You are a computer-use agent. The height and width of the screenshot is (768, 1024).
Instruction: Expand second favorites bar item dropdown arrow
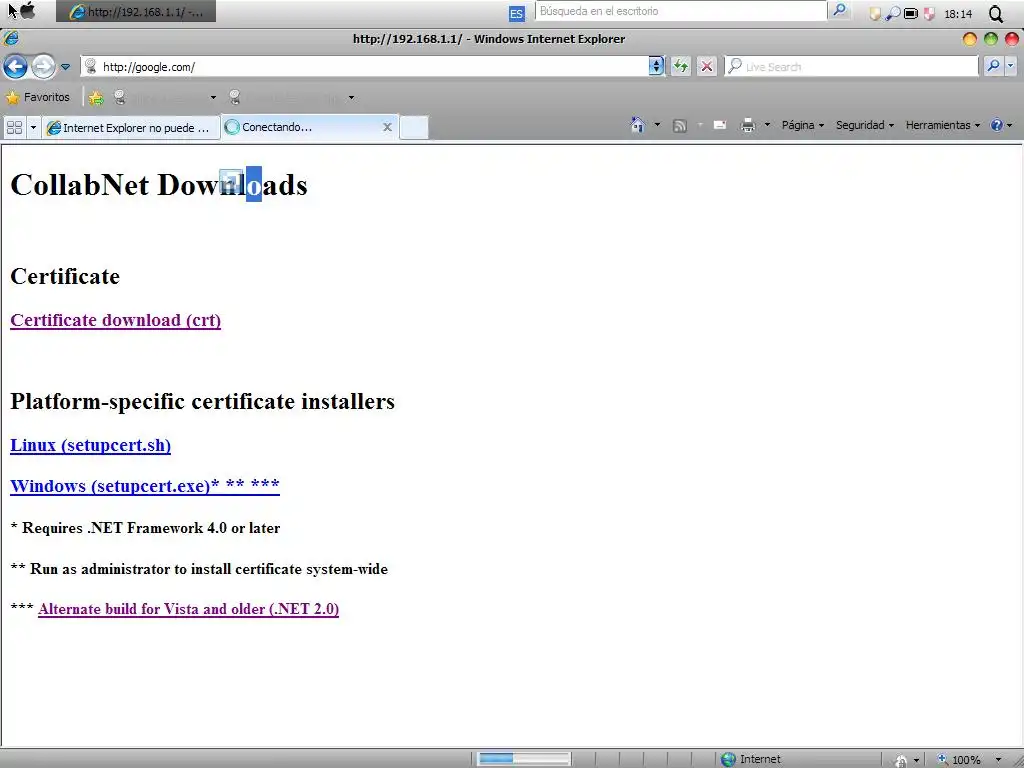click(x=351, y=97)
